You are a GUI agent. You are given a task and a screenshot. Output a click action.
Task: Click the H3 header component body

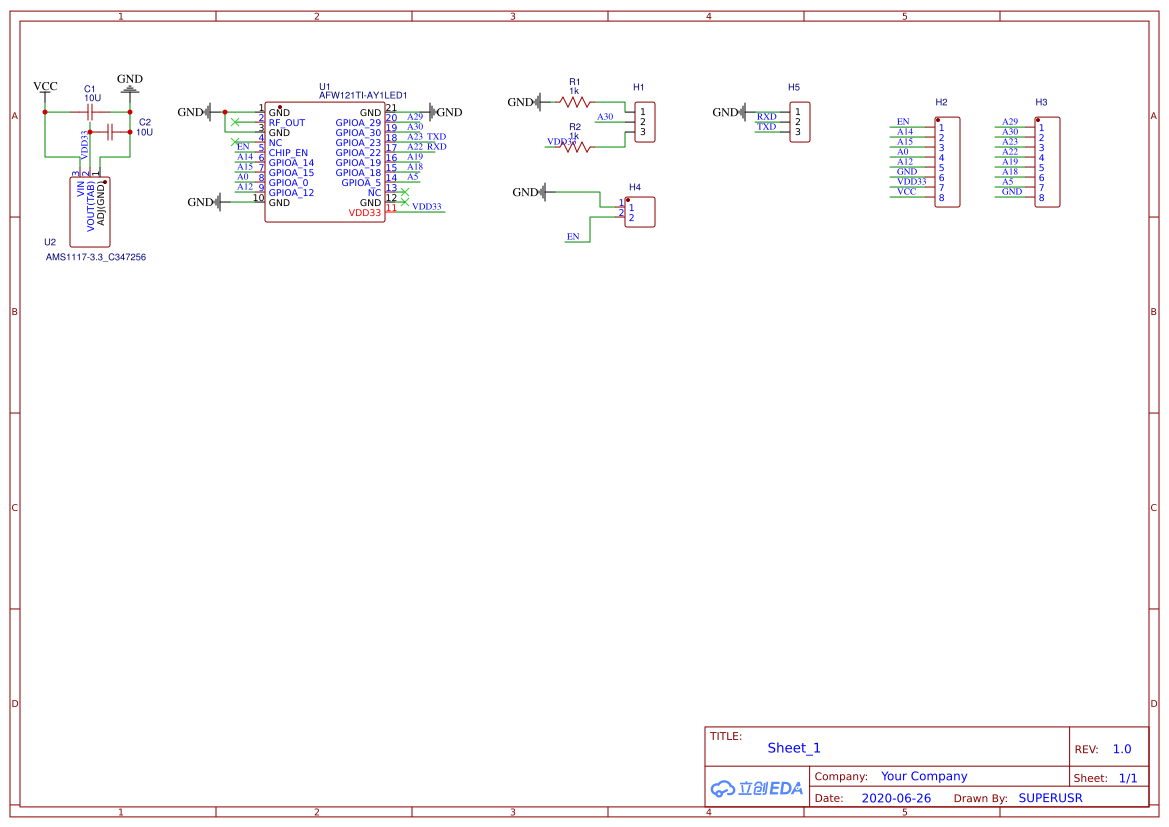pyautogui.click(x=1047, y=162)
